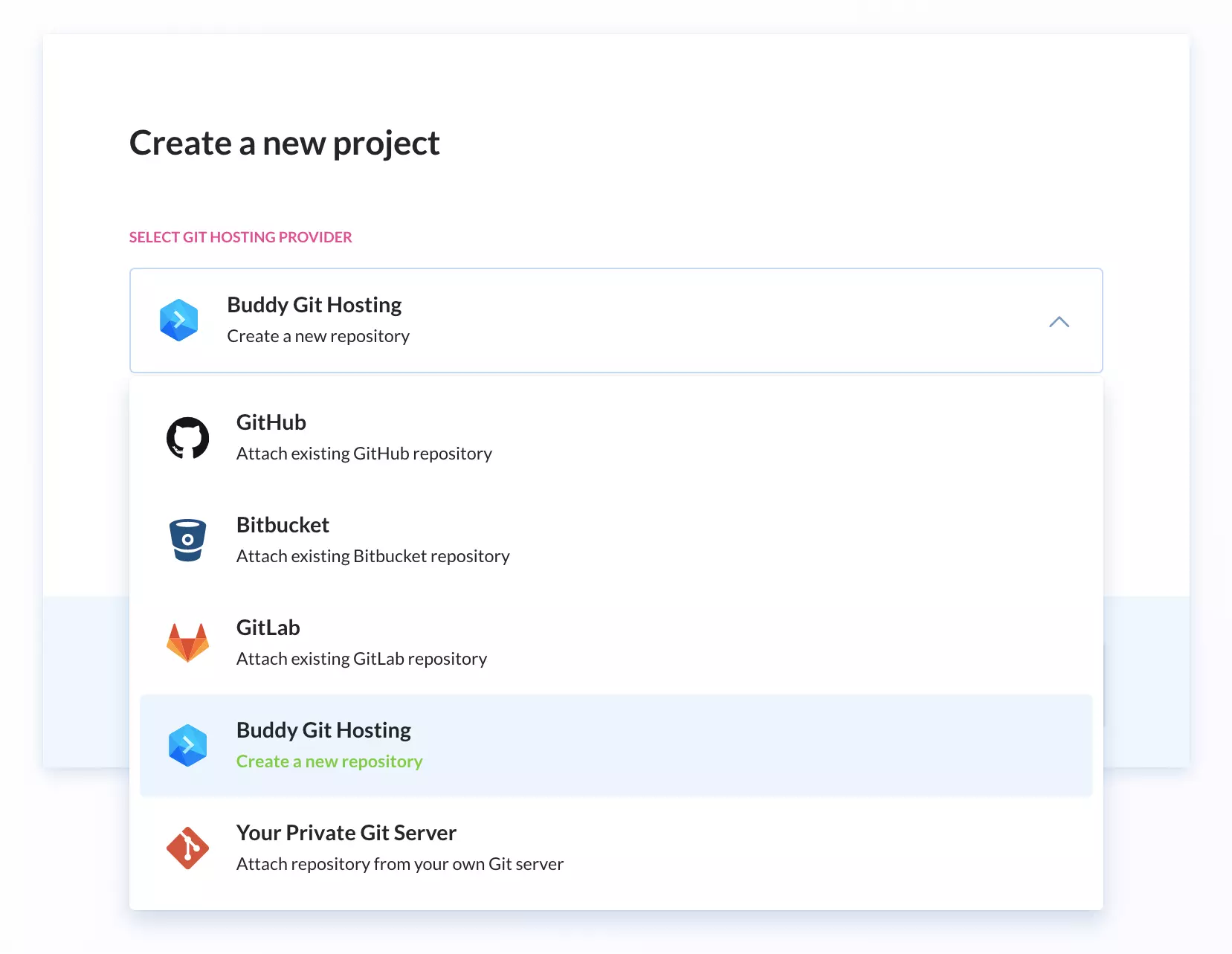Screen dimensions: 1232x954
Task: Choose the GitHub option title
Action: point(271,422)
